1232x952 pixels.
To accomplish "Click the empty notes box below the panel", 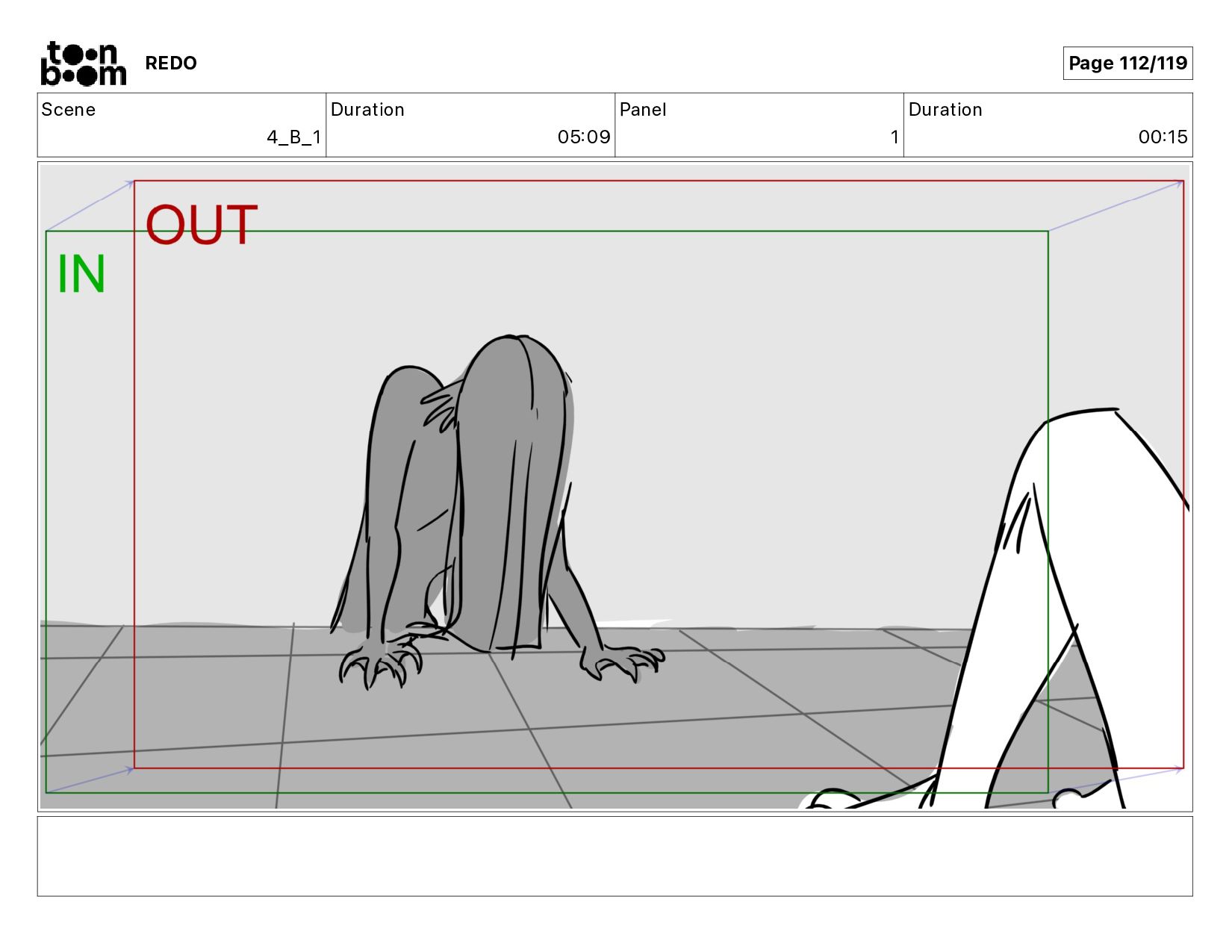I will (x=615, y=856).
